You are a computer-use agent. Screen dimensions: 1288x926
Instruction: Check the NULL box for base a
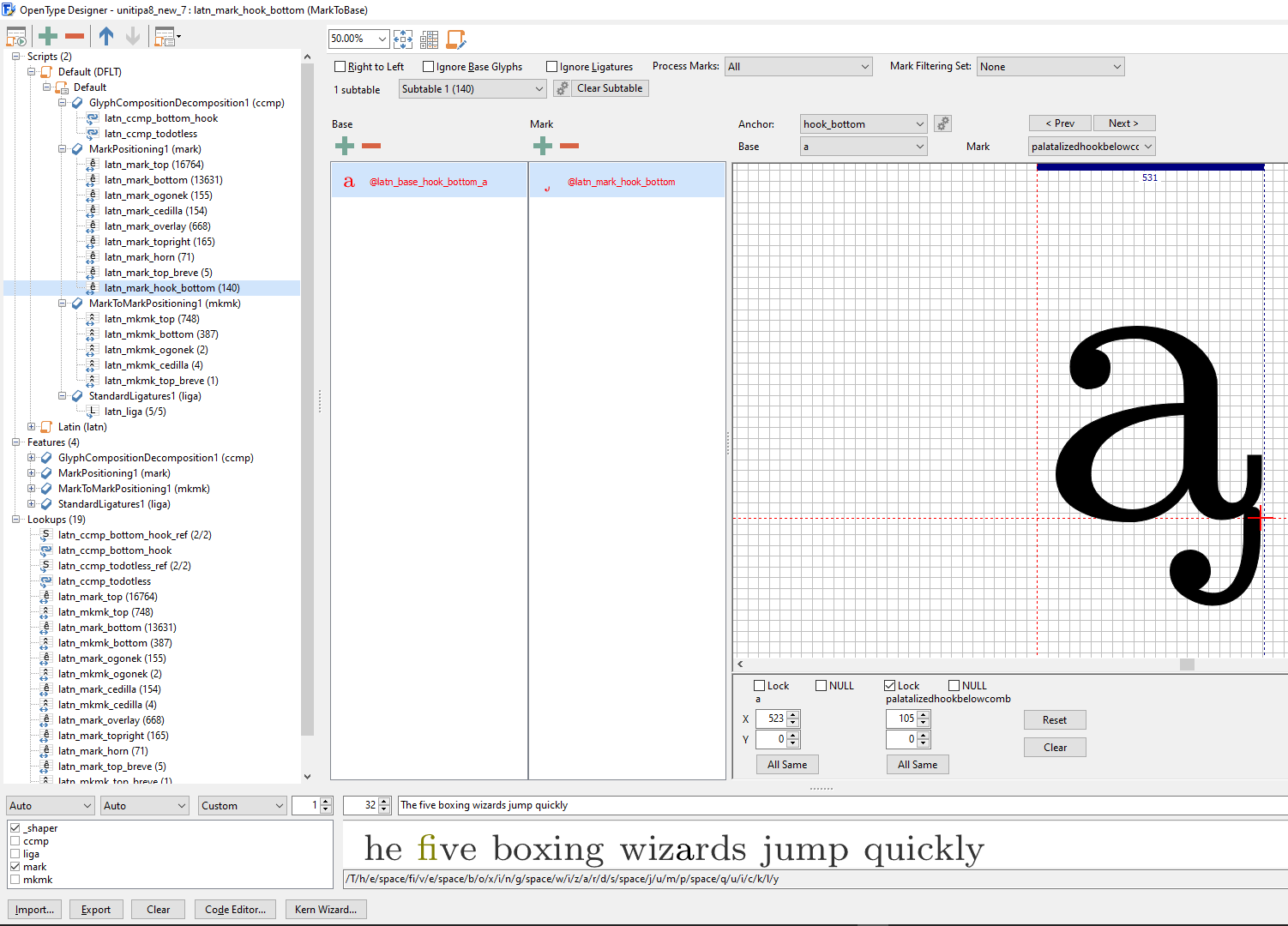pyautogui.click(x=822, y=686)
